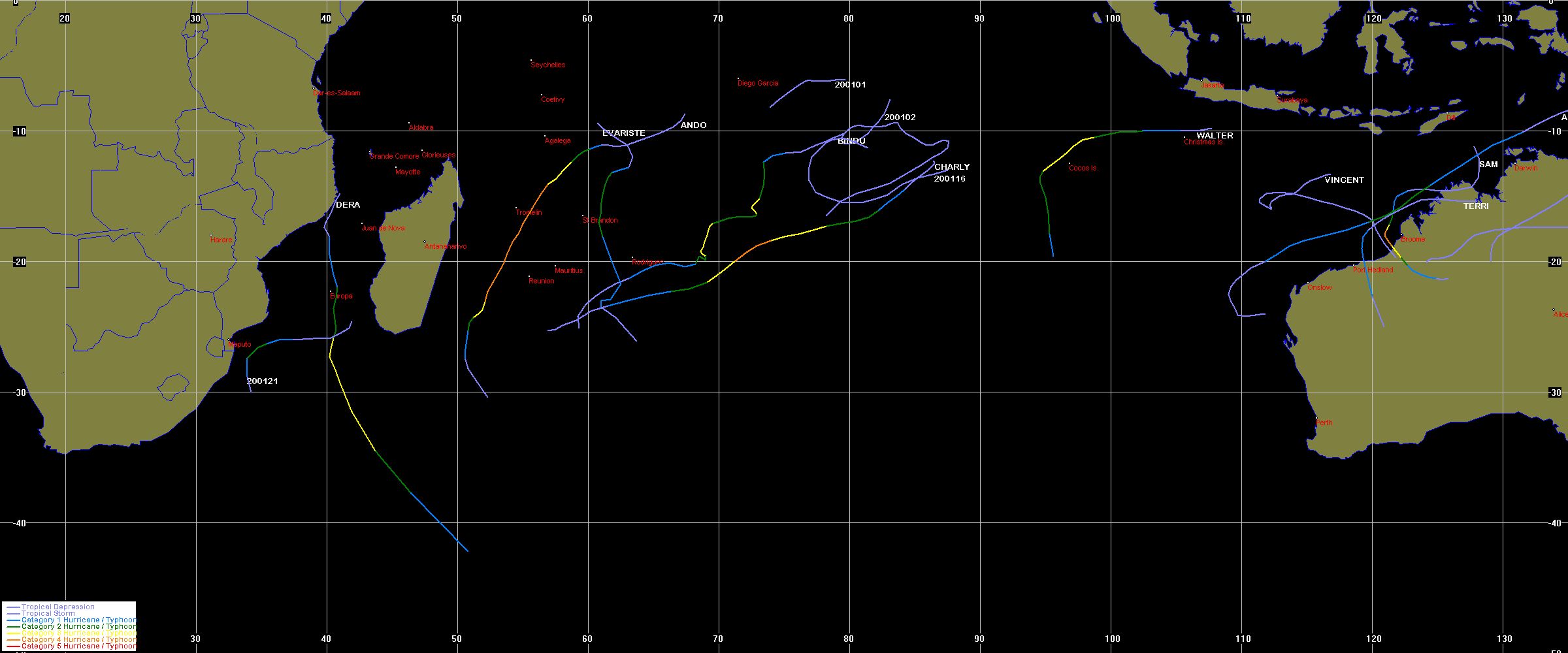This screenshot has width=1568, height=653.
Task: Select the VINCENT storm label
Action: click(1344, 180)
